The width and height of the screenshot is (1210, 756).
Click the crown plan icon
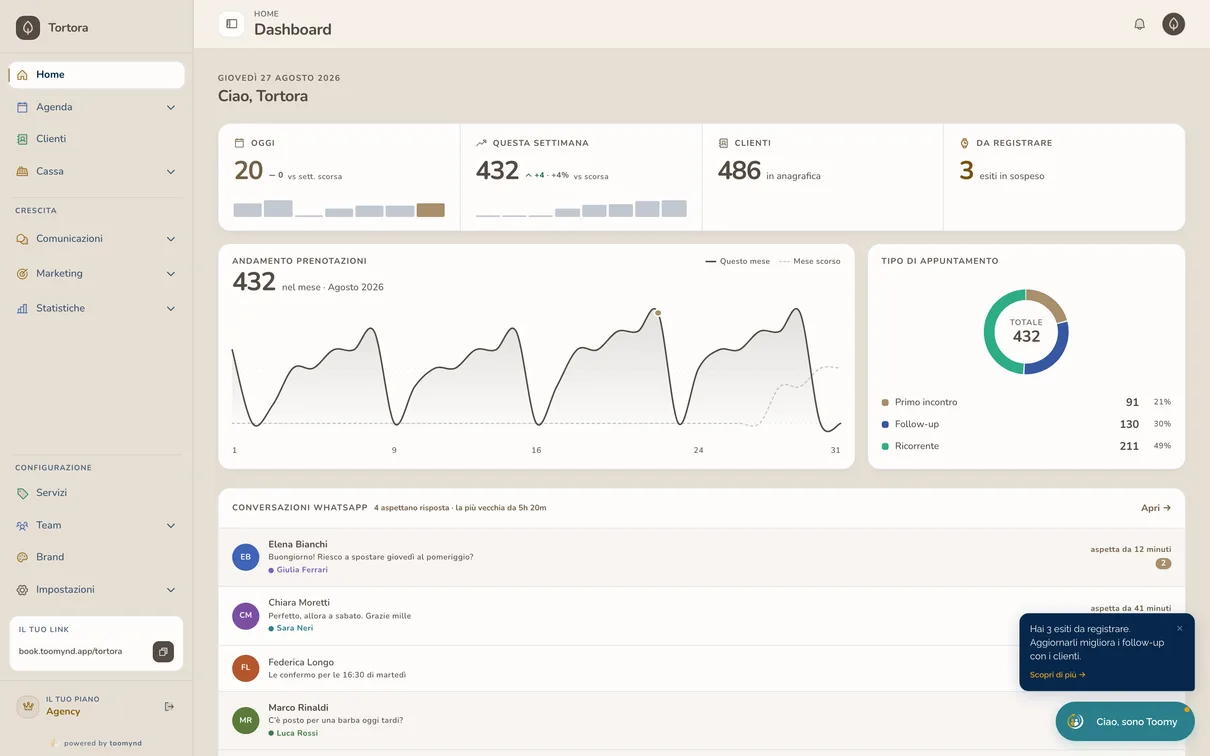click(28, 706)
